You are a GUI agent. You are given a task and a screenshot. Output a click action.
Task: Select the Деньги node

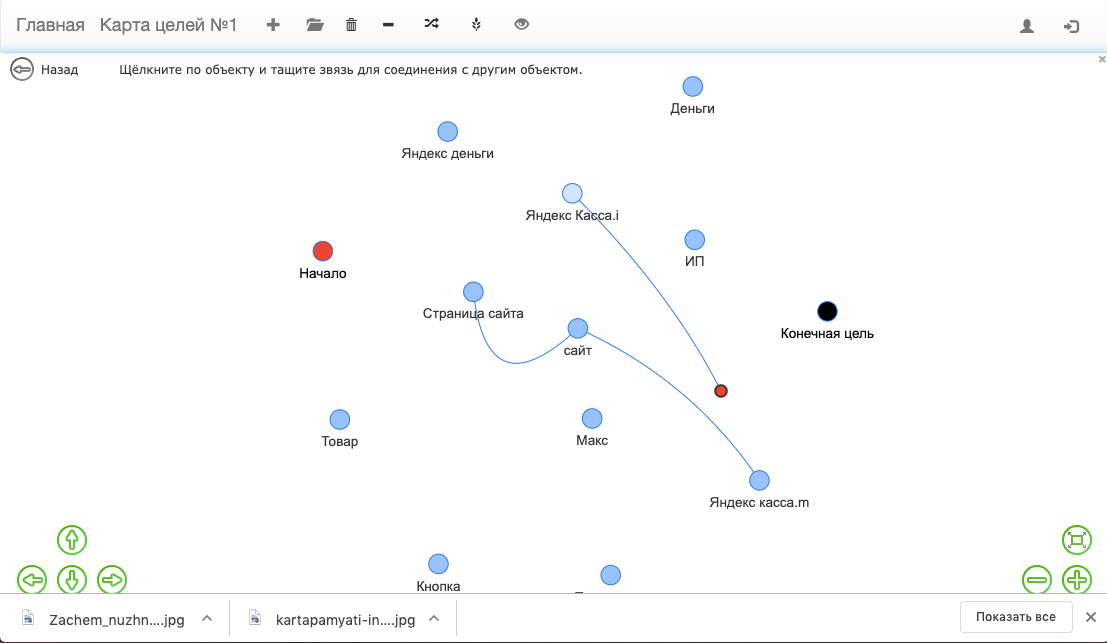[693, 86]
